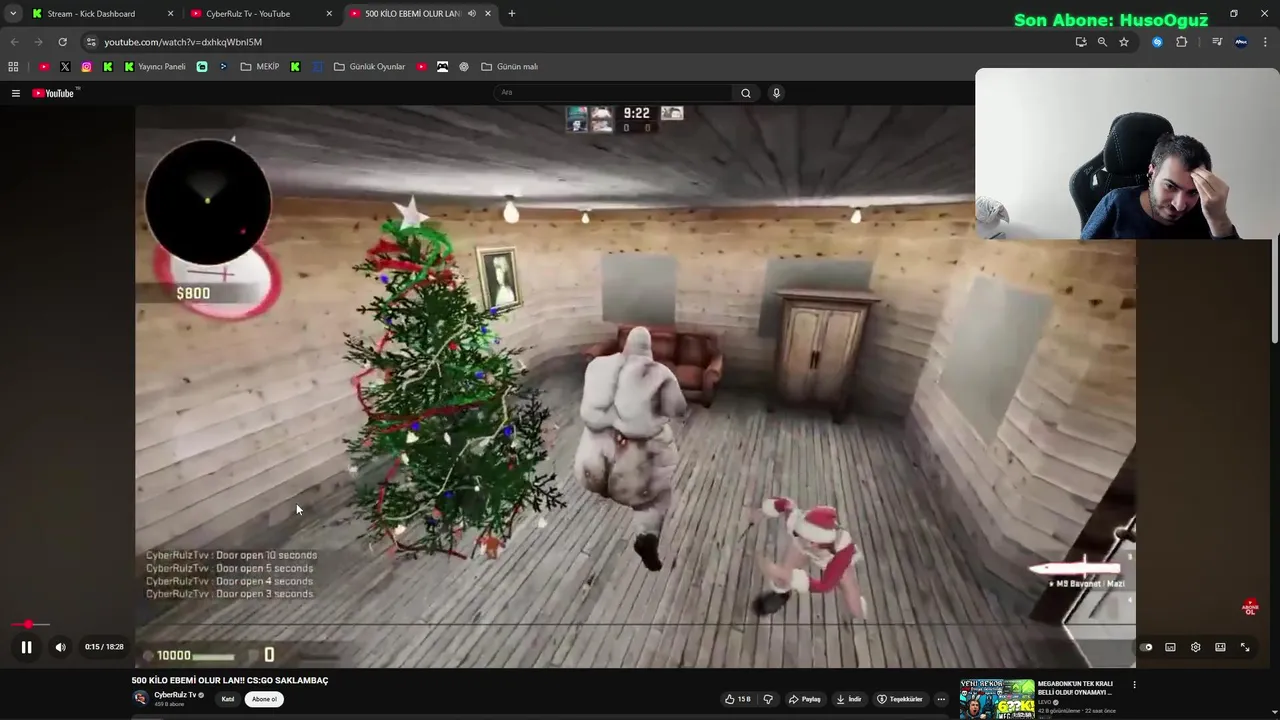Switch to theater mode view
The height and width of the screenshot is (720, 1280).
pyautogui.click(x=1220, y=647)
